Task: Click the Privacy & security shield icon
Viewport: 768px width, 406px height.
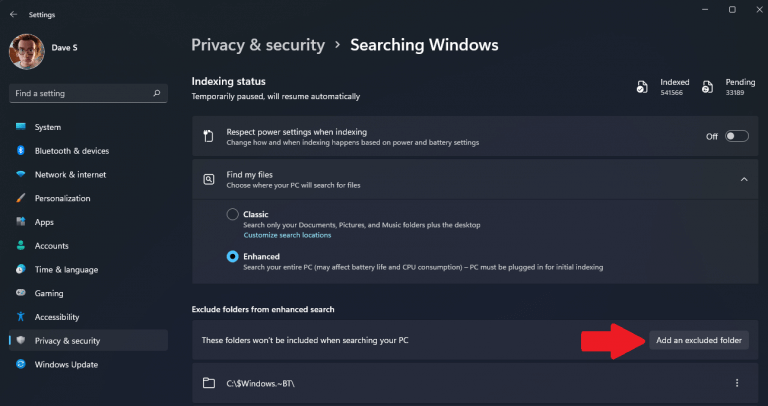Action: (x=21, y=340)
